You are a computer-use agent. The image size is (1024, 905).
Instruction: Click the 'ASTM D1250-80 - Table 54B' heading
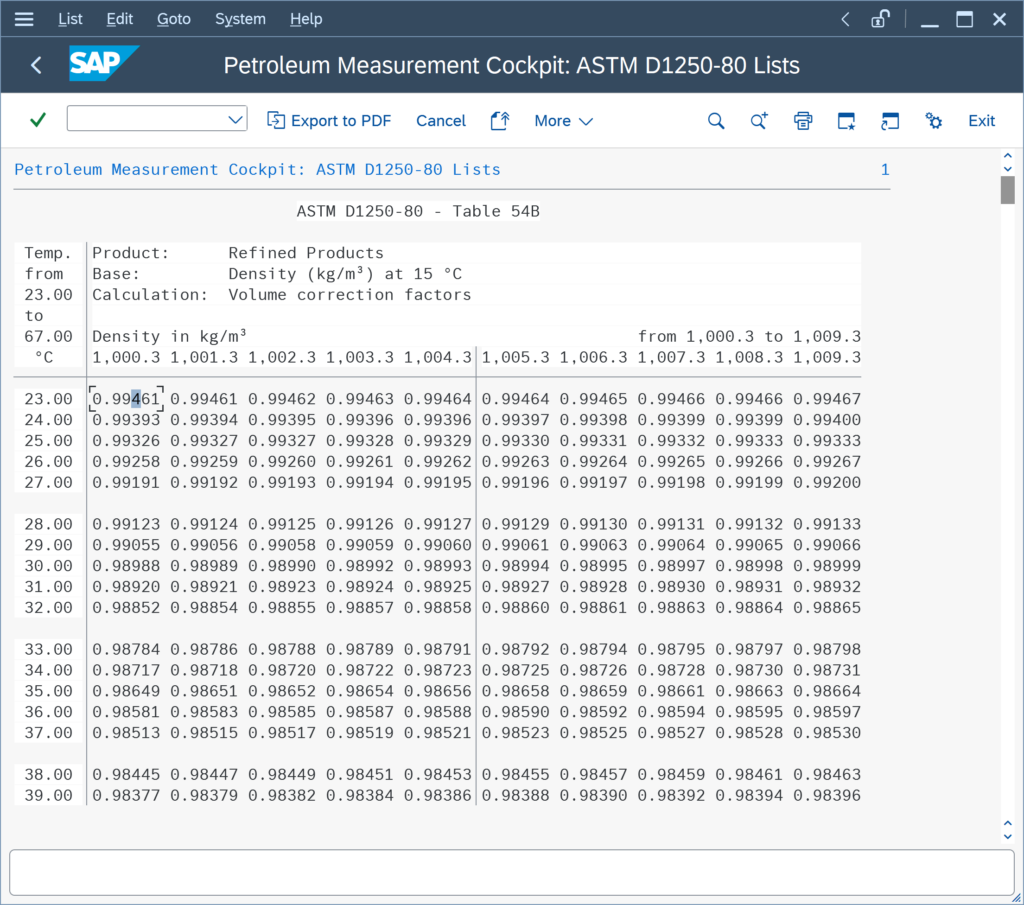(418, 211)
